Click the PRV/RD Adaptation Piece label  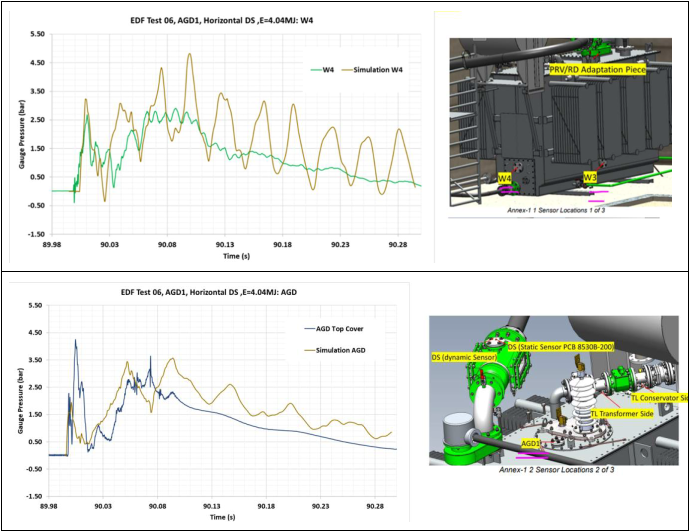click(x=598, y=69)
